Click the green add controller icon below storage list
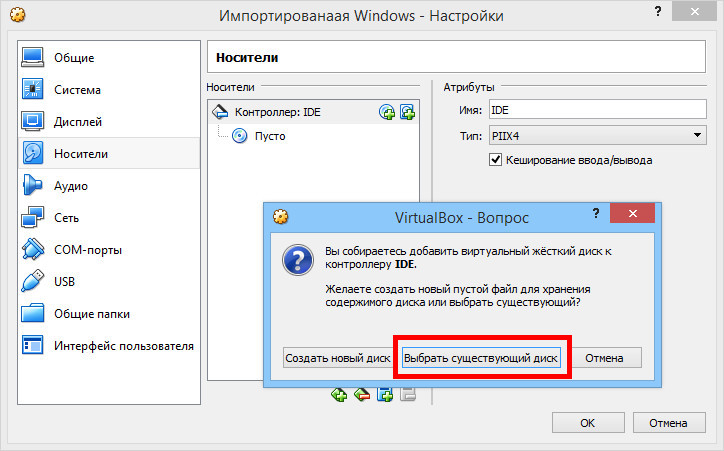 click(339, 395)
